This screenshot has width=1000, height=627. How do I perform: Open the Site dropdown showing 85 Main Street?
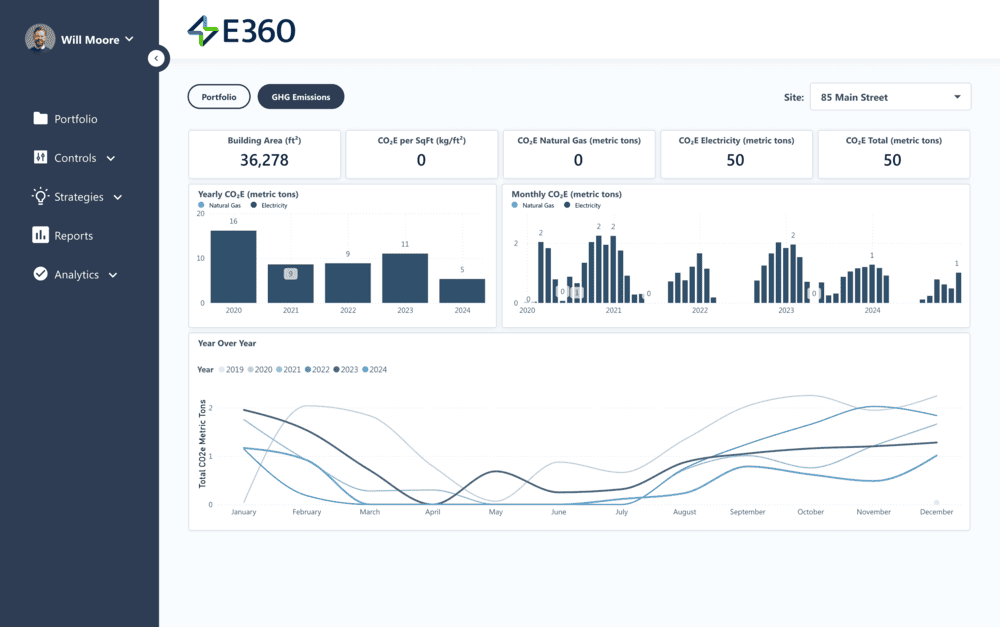[x=890, y=96]
